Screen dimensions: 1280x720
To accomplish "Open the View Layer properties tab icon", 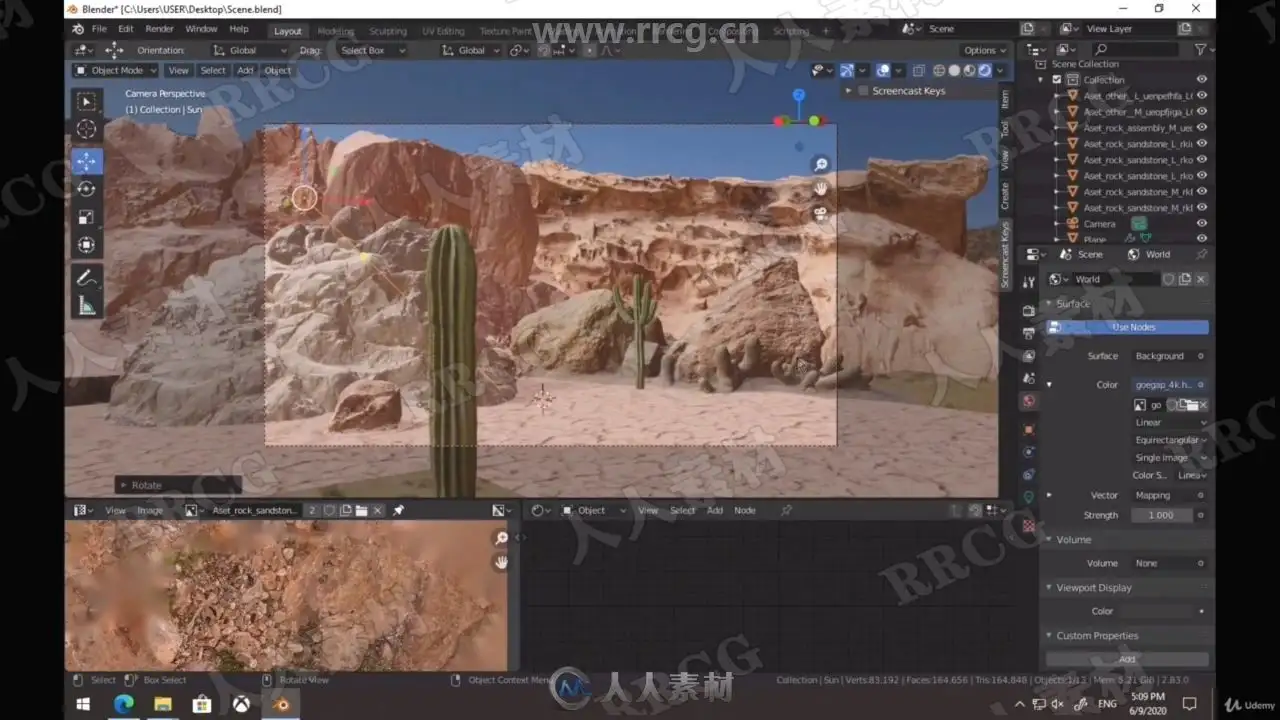I will coord(1028,356).
